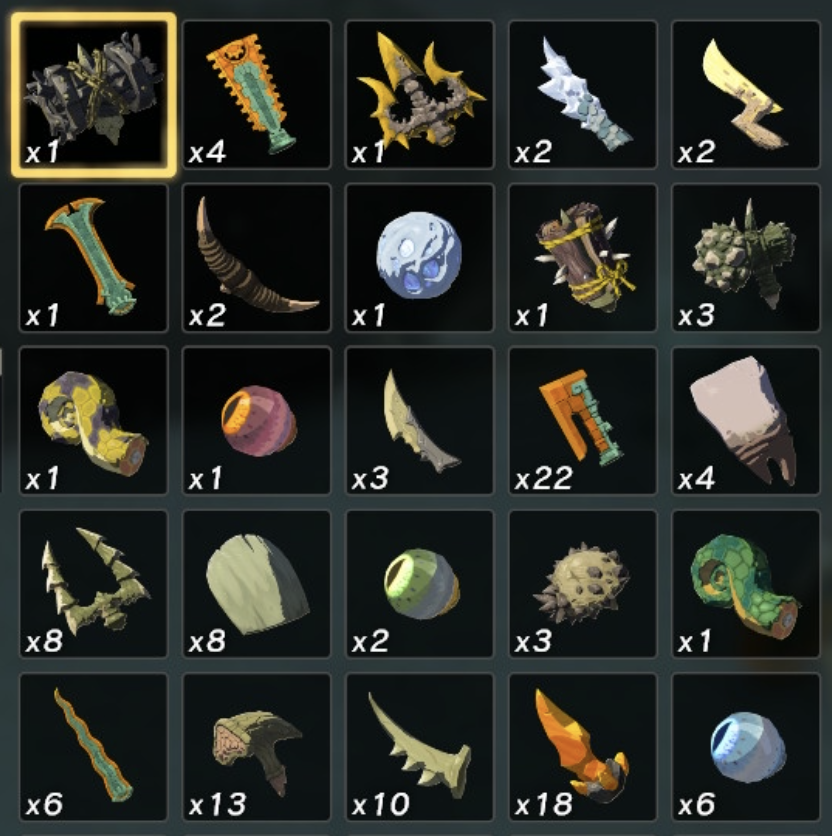Select the green spiky stone club x3
The width and height of the screenshot is (832, 836).
[746, 258]
